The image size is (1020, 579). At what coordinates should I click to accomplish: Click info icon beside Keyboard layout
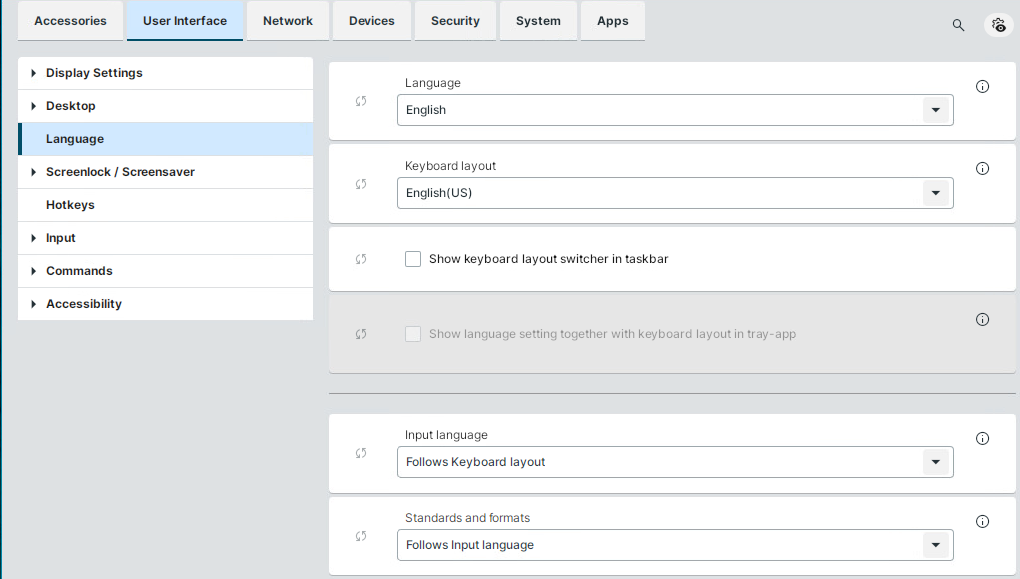pos(982,169)
